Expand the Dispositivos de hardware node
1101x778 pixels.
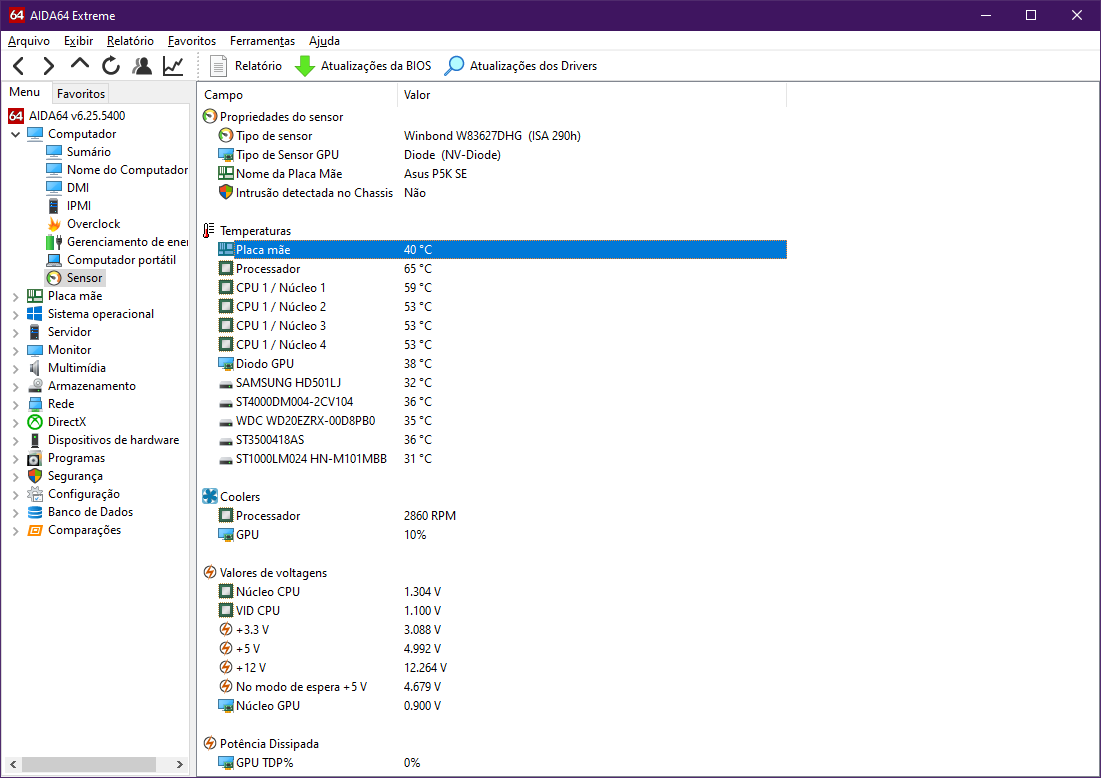pyautogui.click(x=15, y=440)
